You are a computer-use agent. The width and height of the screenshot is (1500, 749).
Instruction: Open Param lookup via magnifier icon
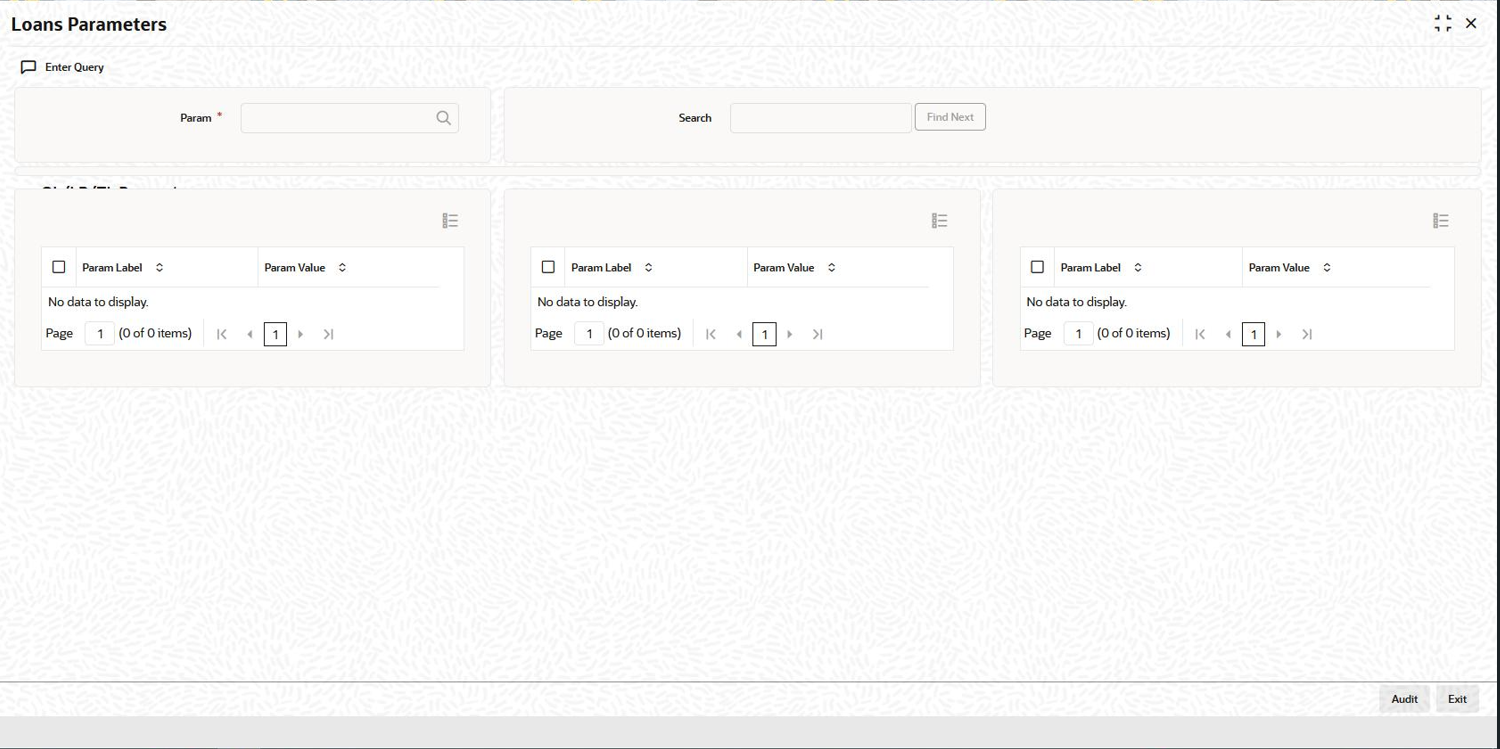click(x=444, y=118)
